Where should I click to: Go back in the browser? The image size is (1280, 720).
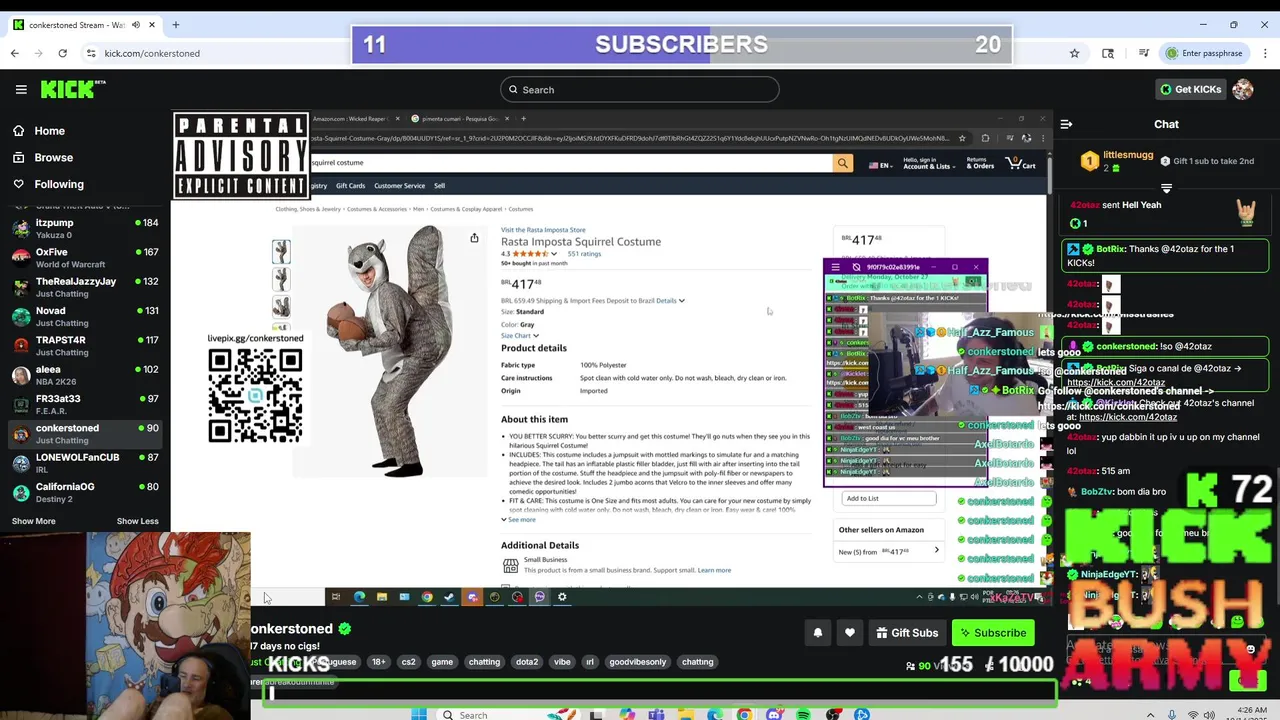coord(14,53)
